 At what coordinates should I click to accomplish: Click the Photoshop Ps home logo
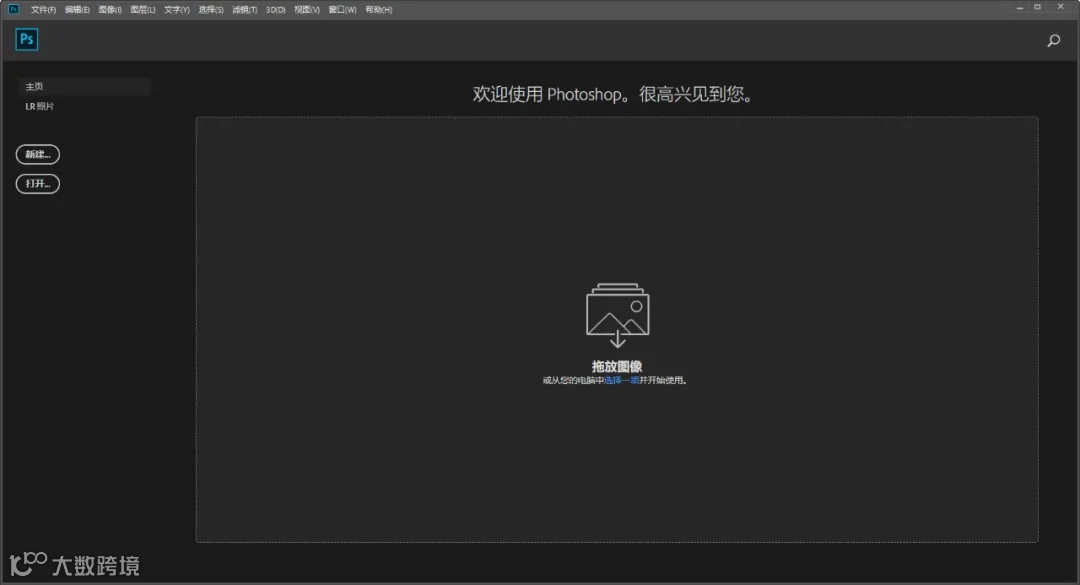(27, 39)
